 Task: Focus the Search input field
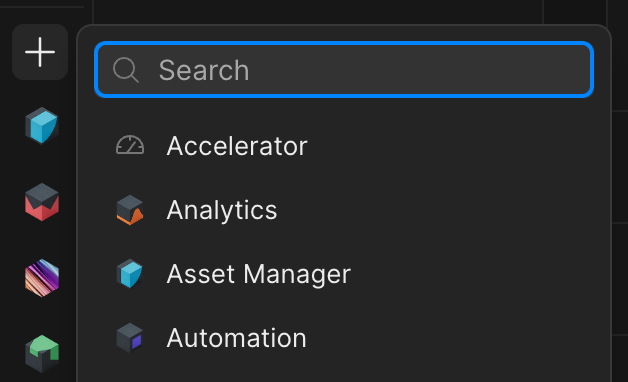click(x=344, y=70)
